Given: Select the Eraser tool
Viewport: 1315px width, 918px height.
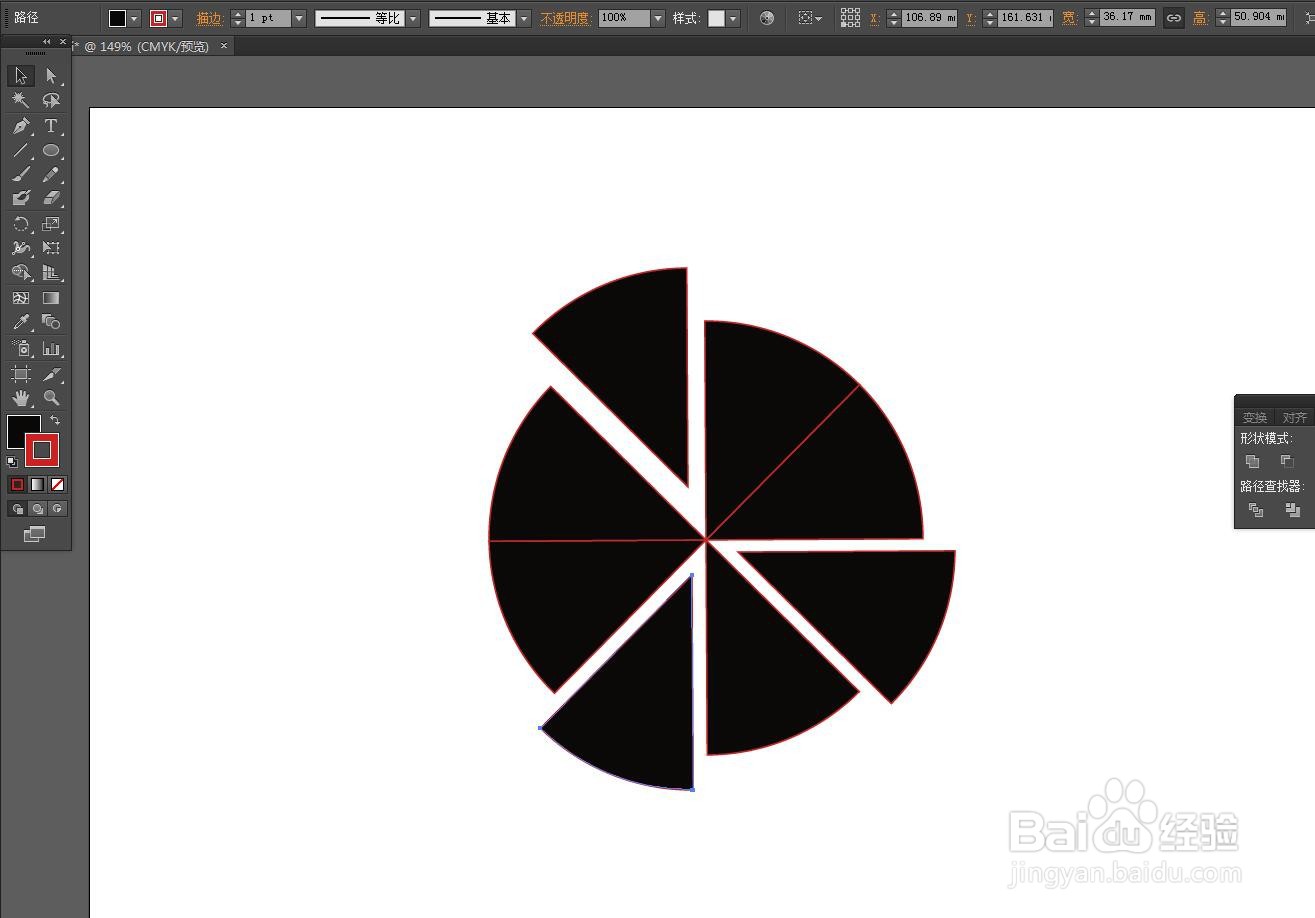Looking at the screenshot, I should (51, 199).
